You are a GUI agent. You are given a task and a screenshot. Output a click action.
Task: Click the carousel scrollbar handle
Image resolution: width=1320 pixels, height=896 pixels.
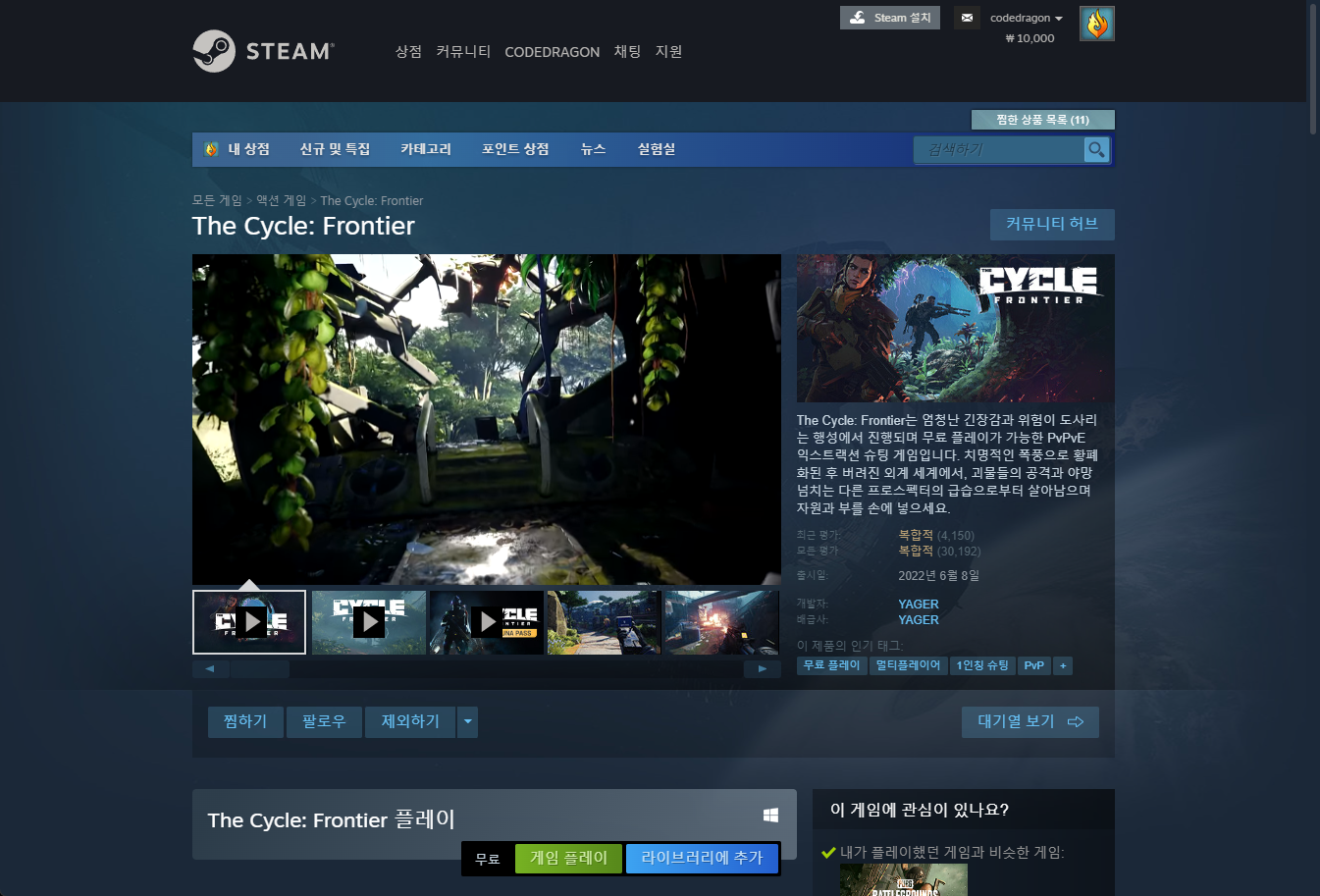coord(259,669)
